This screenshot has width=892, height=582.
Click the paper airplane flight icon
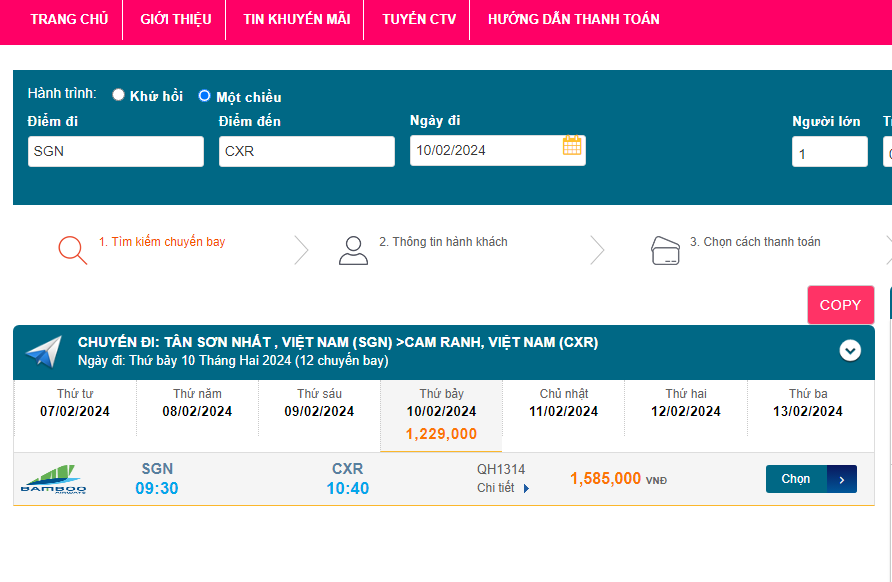coord(44,351)
